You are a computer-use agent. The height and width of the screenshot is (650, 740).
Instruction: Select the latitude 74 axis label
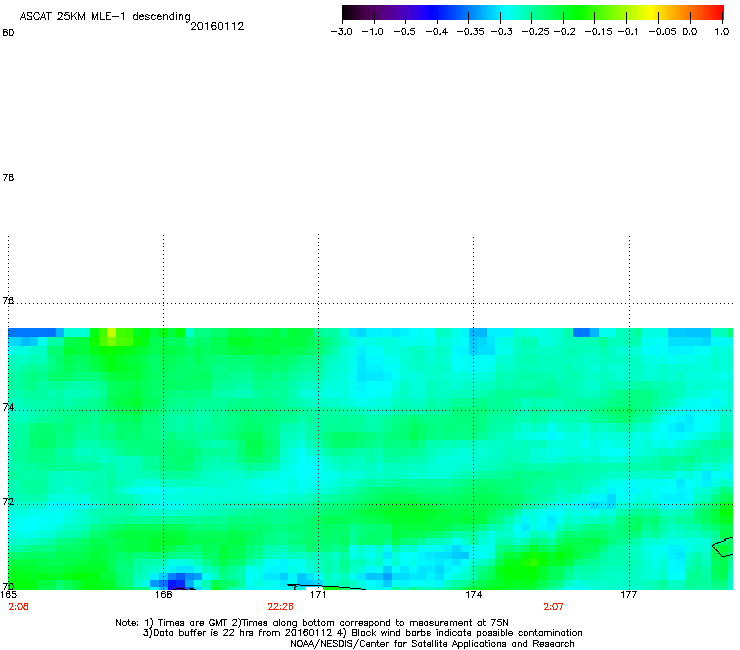click(x=8, y=407)
